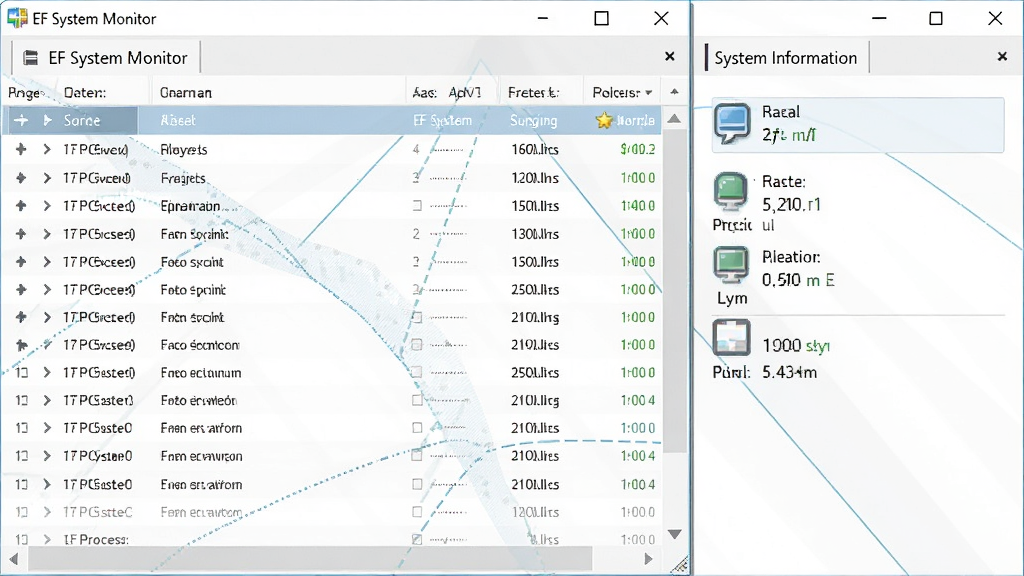Click the AdV1 column header
Screen dimensions: 1024x576
tap(465, 93)
